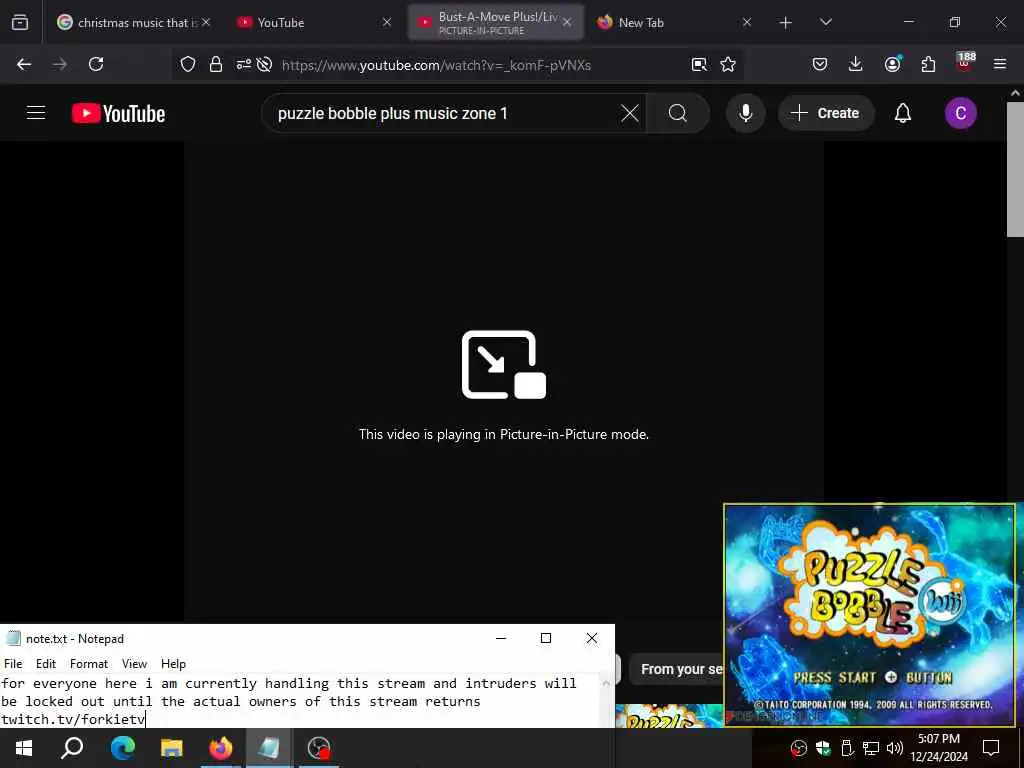
Task: Open the Firefox hamburger application menu
Action: click(1000, 64)
